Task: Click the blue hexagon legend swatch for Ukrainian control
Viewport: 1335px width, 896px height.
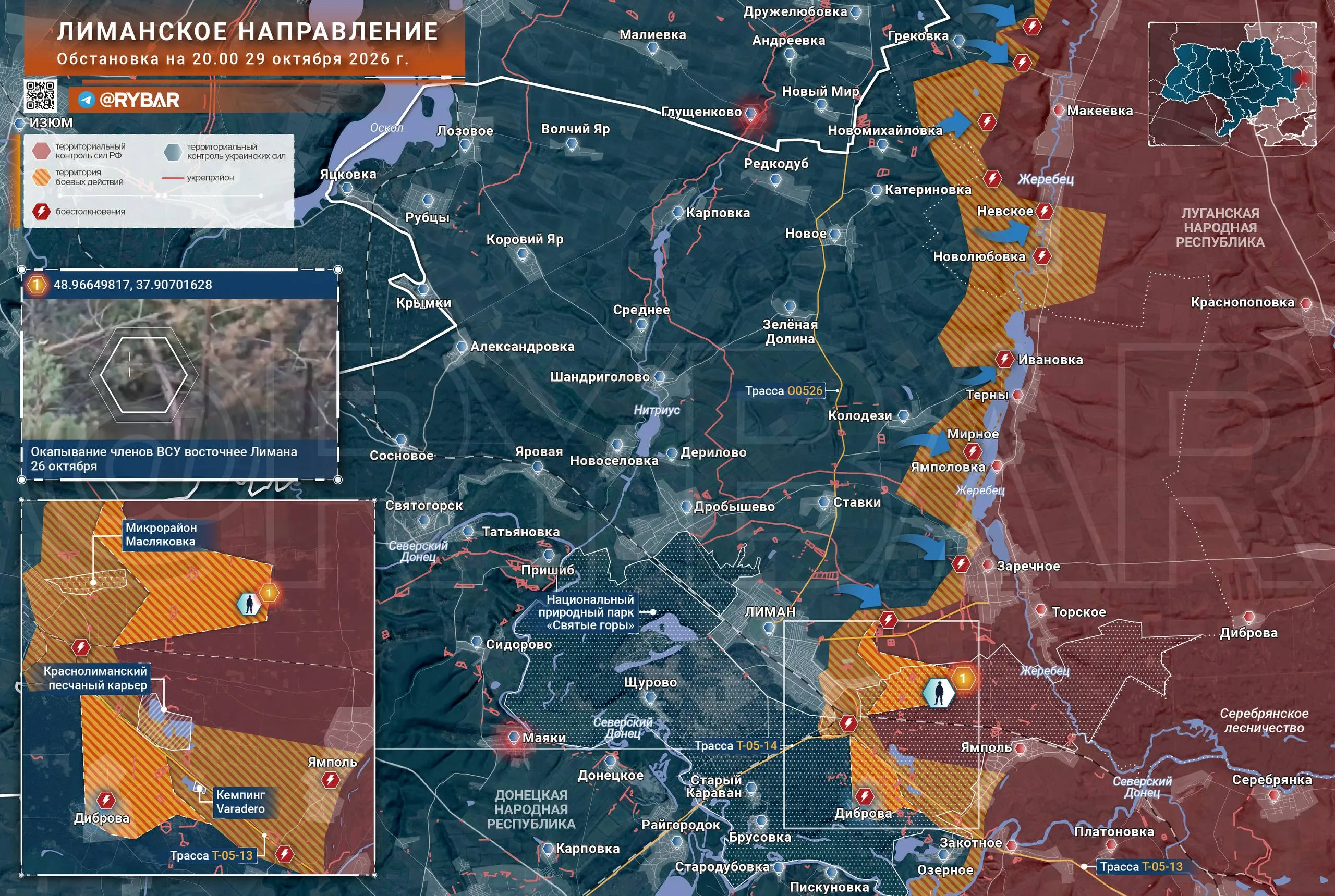Action: click(173, 152)
